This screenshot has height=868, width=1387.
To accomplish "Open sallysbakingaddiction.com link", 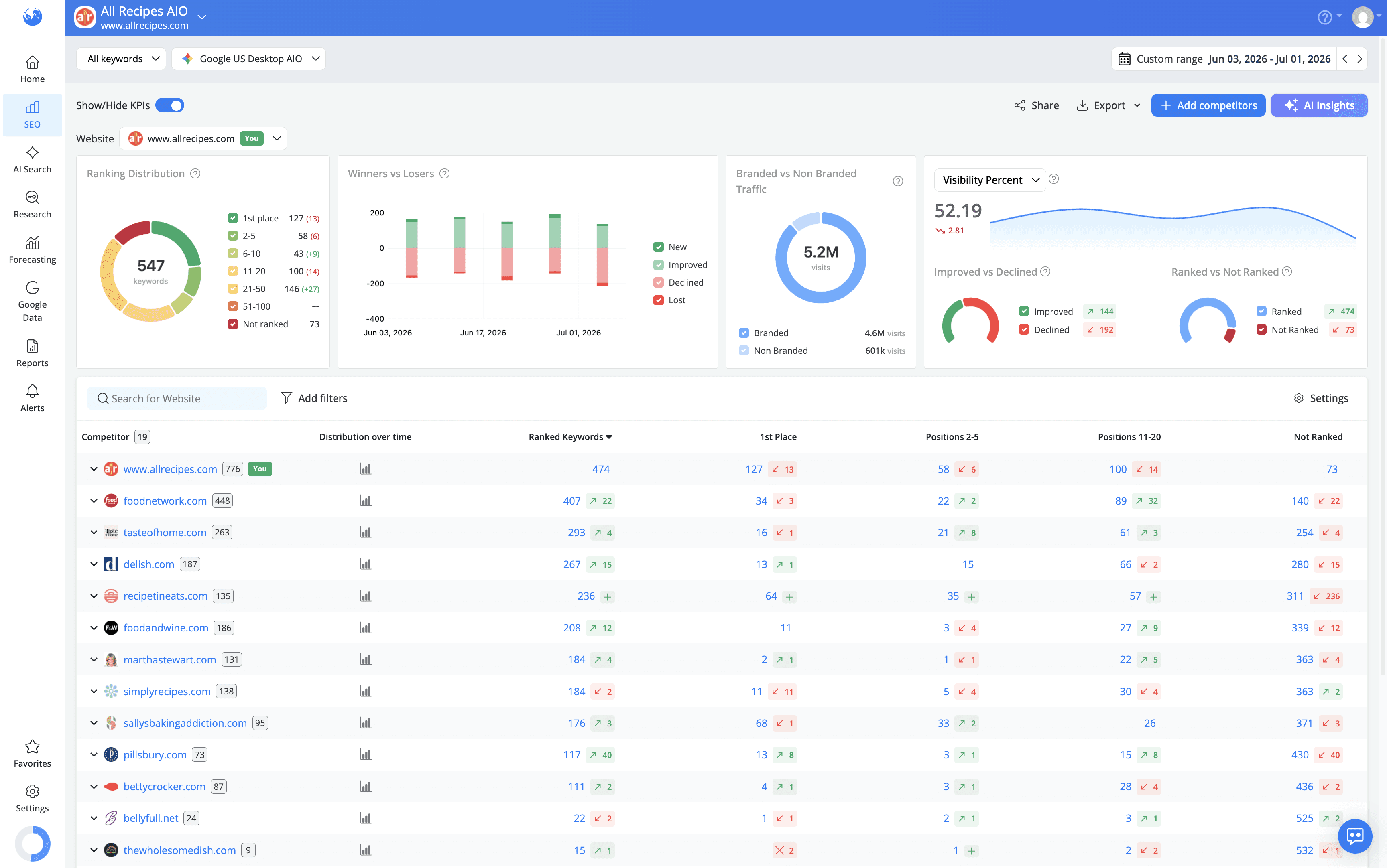I will click(x=185, y=723).
